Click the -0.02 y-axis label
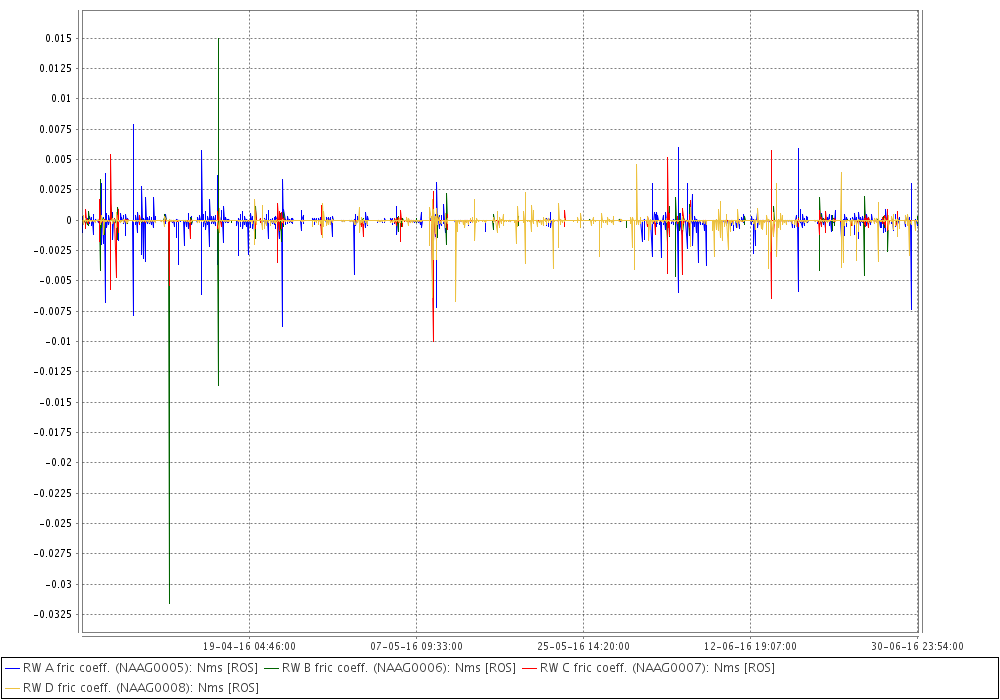The width and height of the screenshot is (1000, 700). (x=59, y=462)
